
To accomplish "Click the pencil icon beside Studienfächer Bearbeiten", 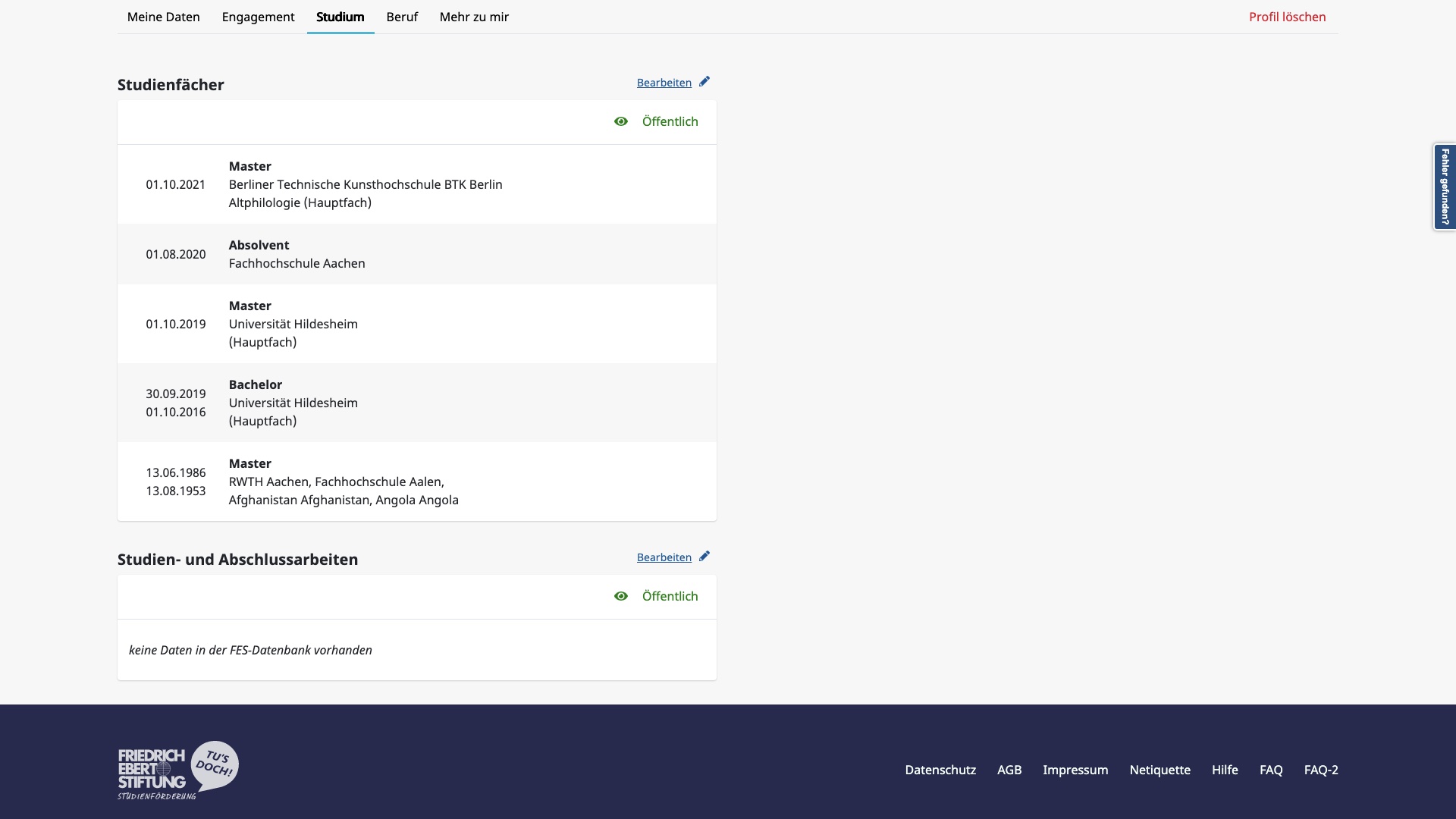I will click(704, 82).
